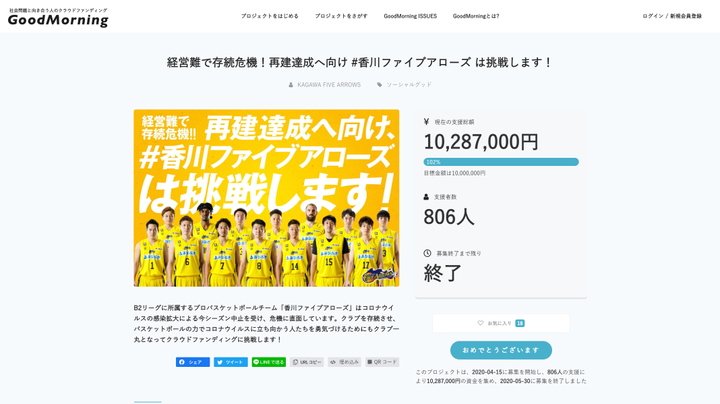Open KAGAWA FIVE ARROWS owner link
This screenshot has width=720, height=404.
click(x=329, y=85)
